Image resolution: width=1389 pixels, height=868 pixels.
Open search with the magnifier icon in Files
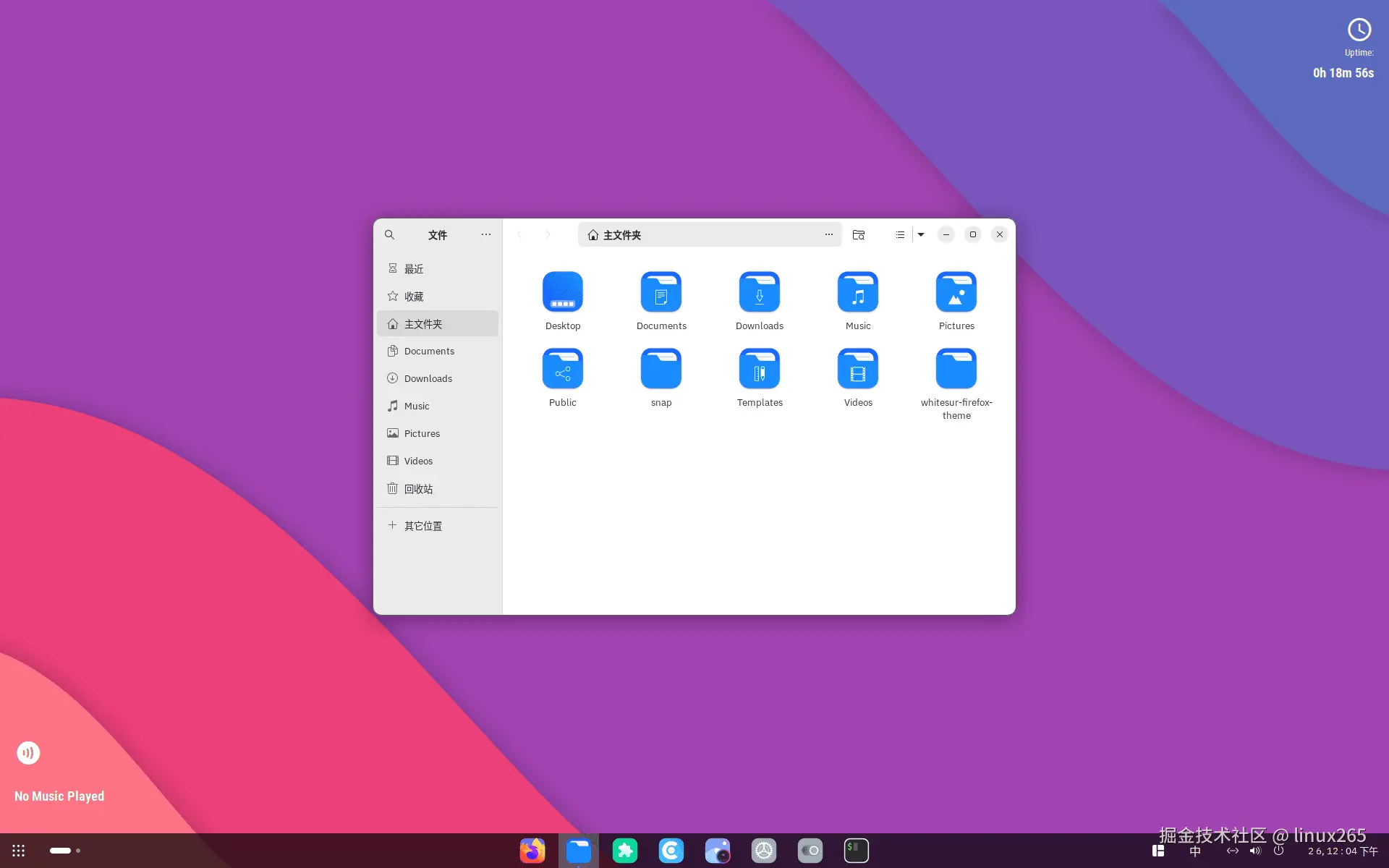[389, 234]
